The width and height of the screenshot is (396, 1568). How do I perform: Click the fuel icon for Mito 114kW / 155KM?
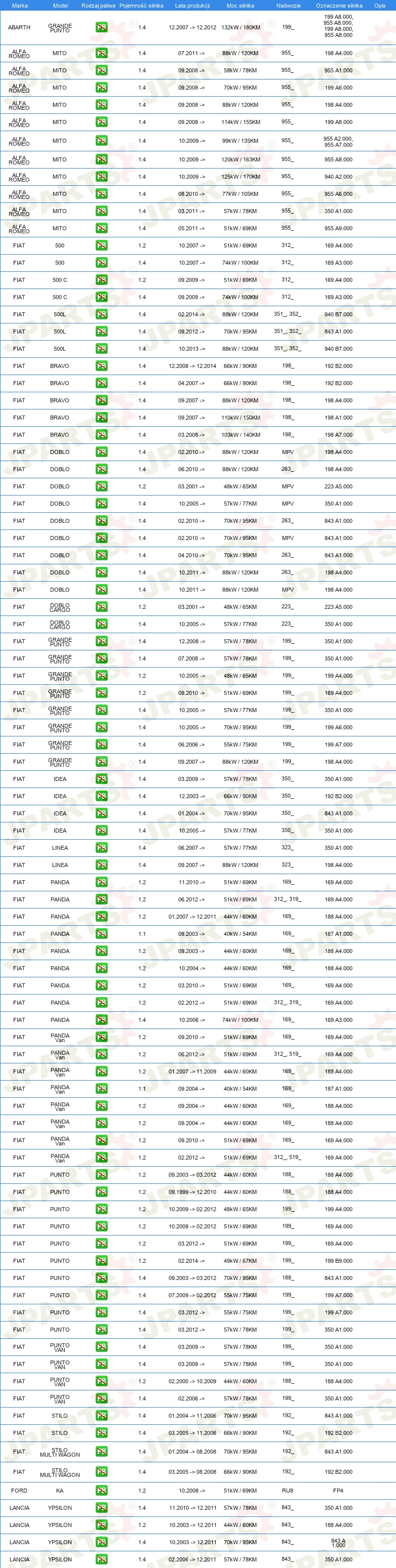pos(101,122)
